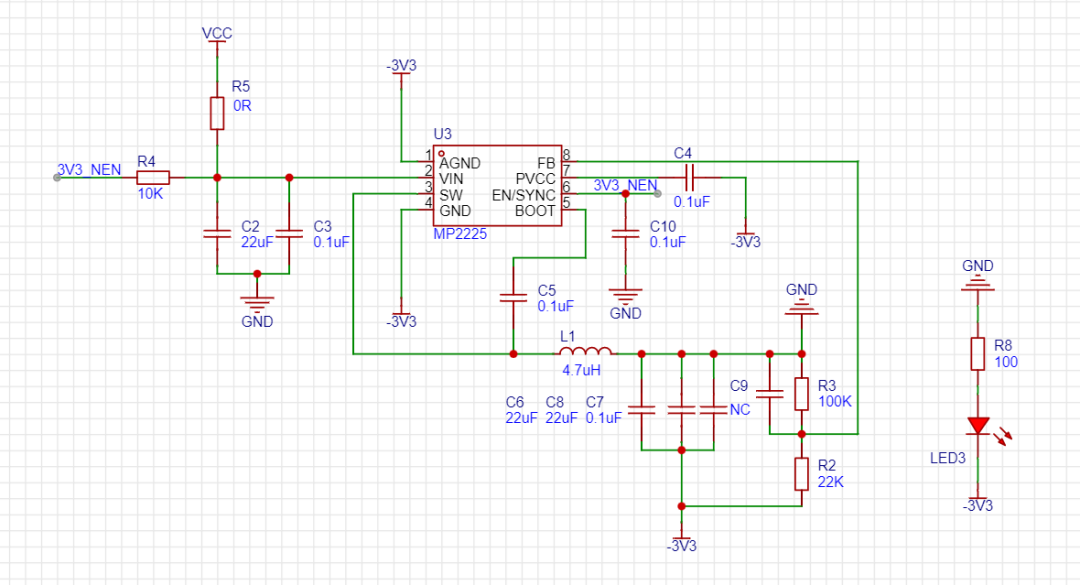
Task: Select the C2 22uF capacitor symbol
Action: (x=217, y=233)
